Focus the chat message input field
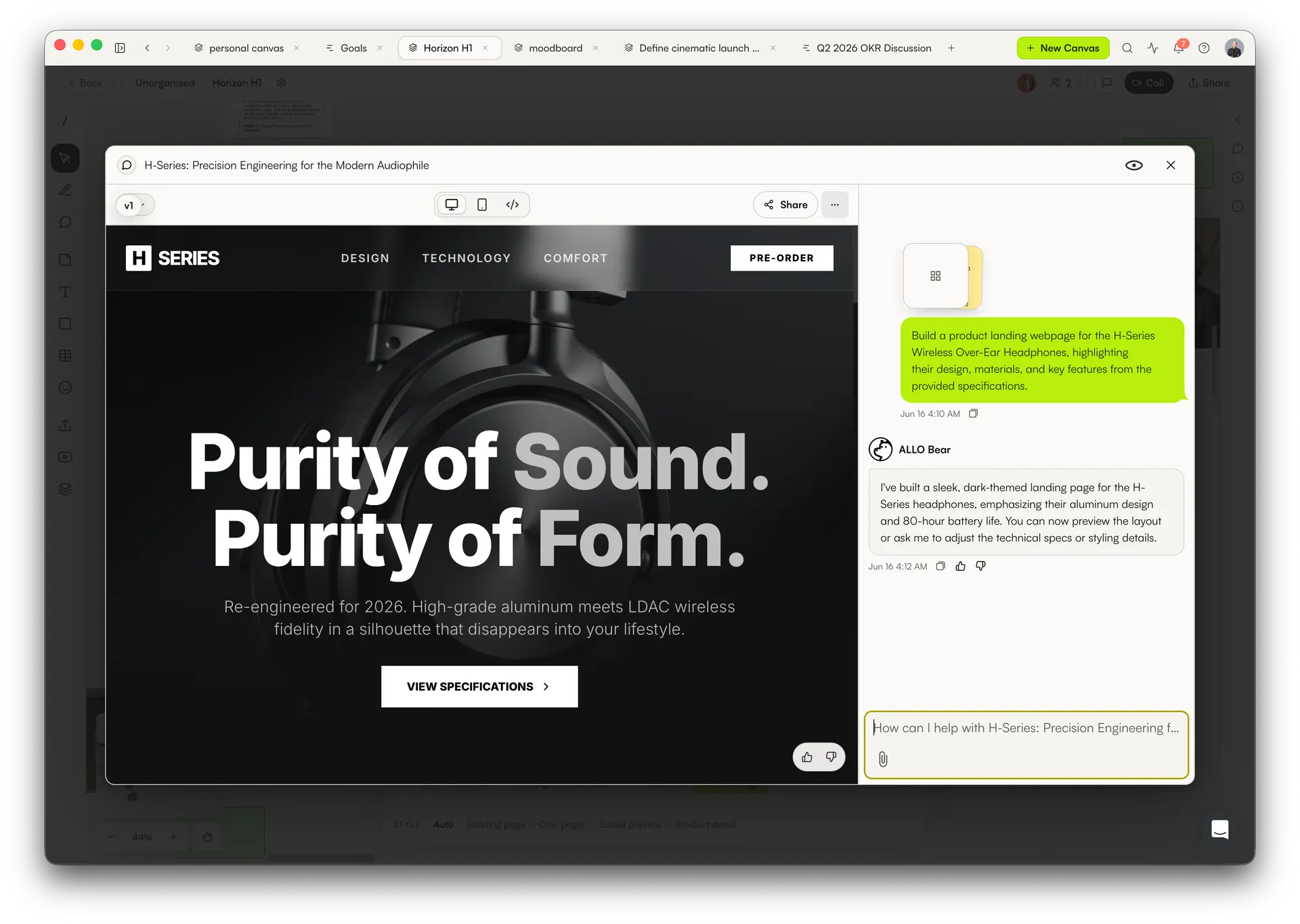 pos(1026,728)
